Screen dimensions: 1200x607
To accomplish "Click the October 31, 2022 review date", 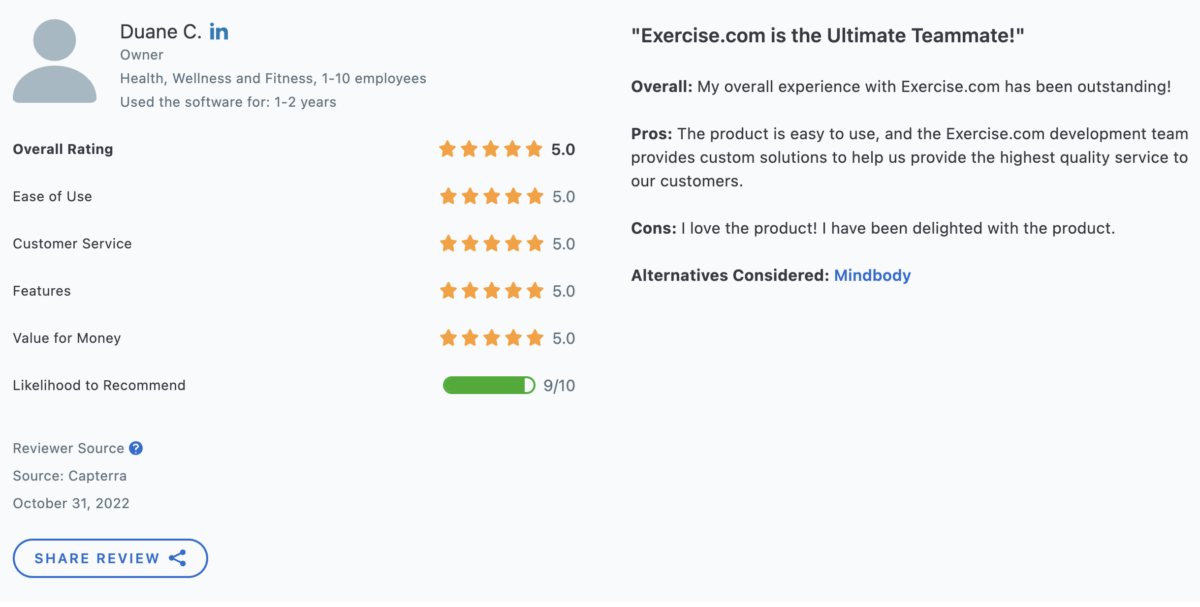I will [x=73, y=503].
